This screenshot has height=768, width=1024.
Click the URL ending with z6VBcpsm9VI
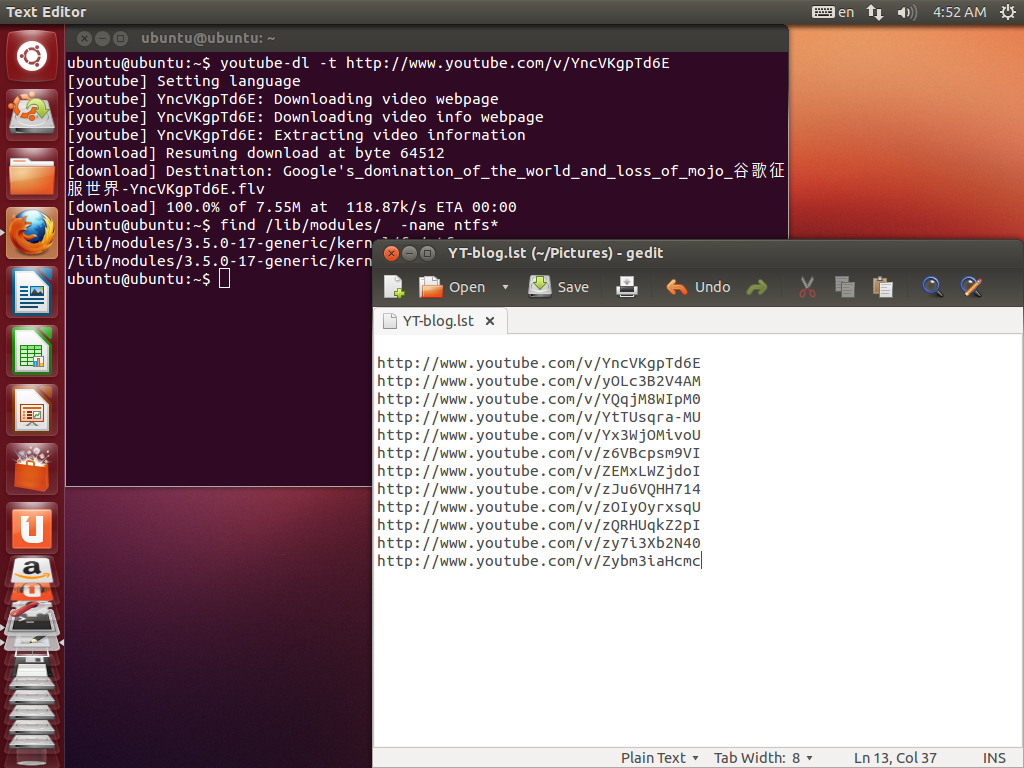point(539,453)
